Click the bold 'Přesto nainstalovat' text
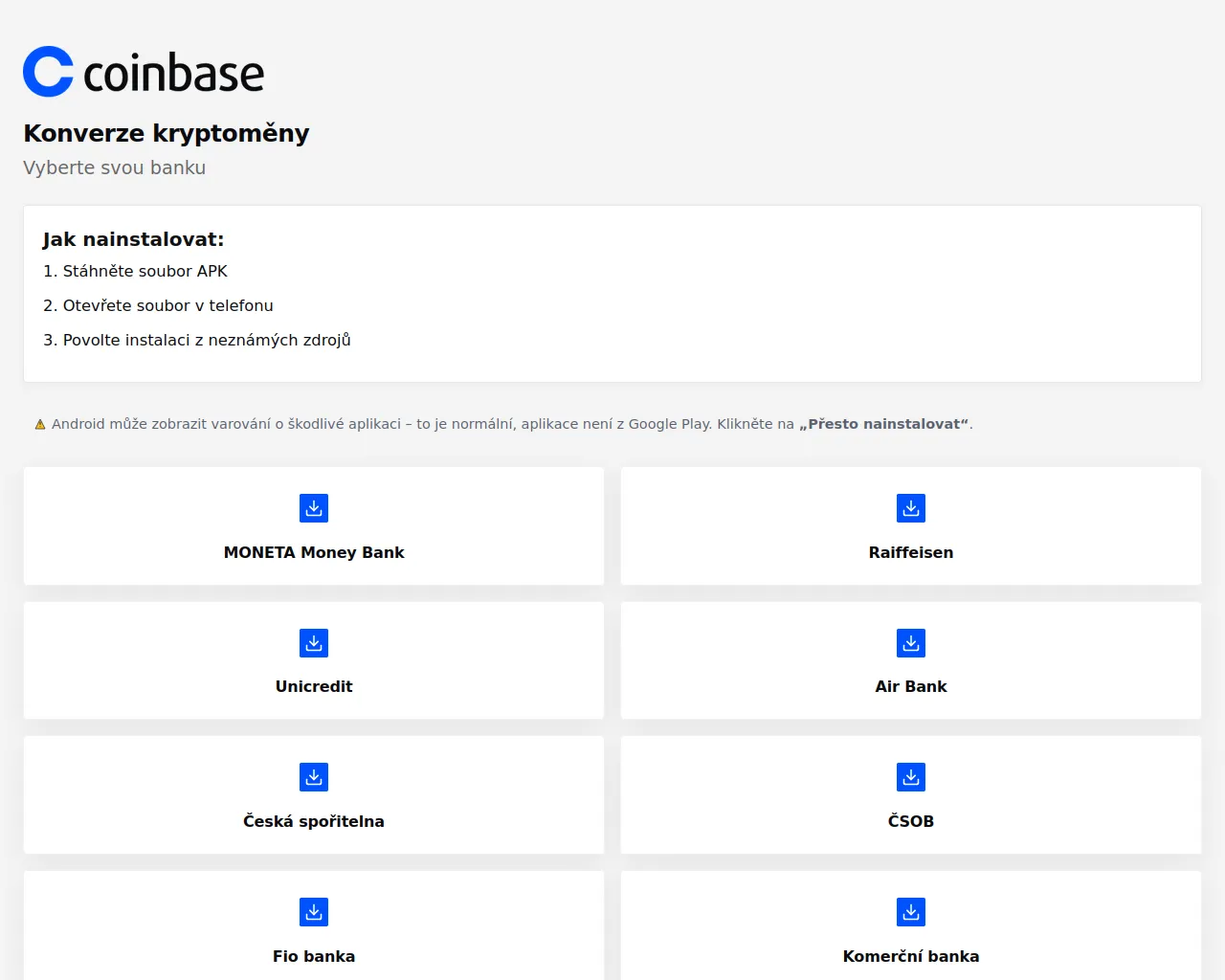Image resolution: width=1225 pixels, height=980 pixels. point(884,424)
